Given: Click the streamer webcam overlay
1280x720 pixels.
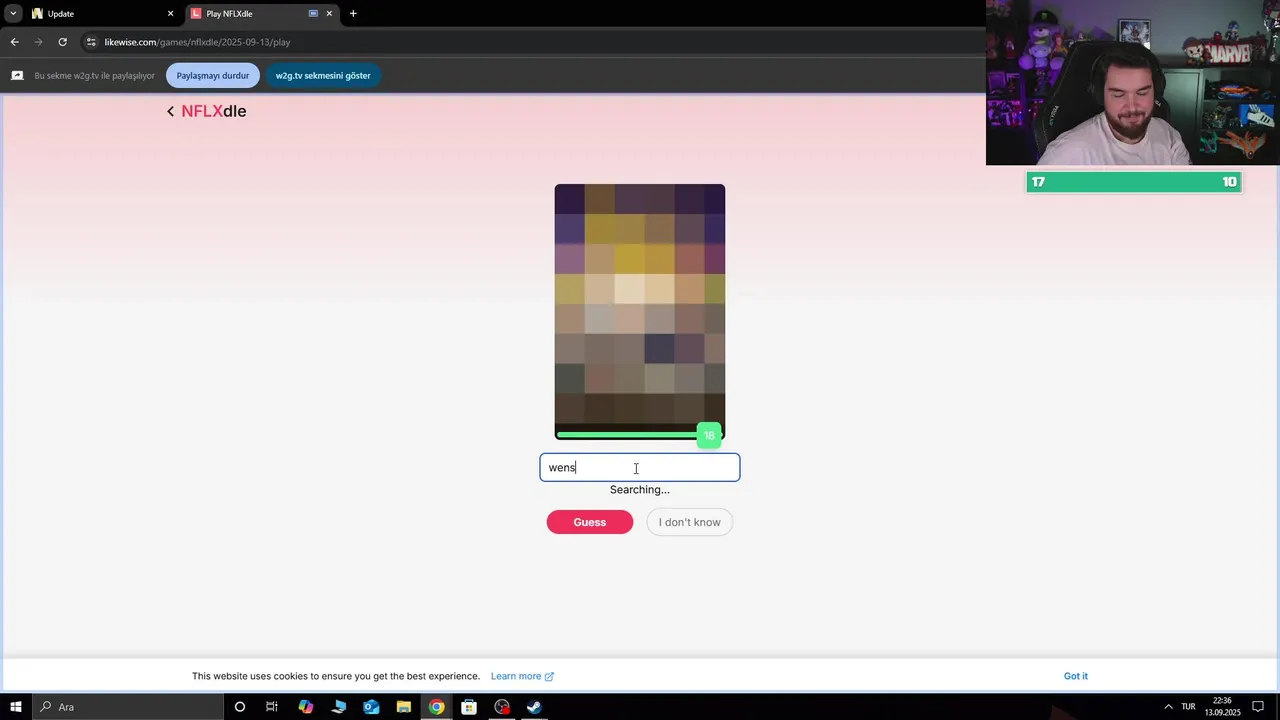Looking at the screenshot, I should [1133, 82].
